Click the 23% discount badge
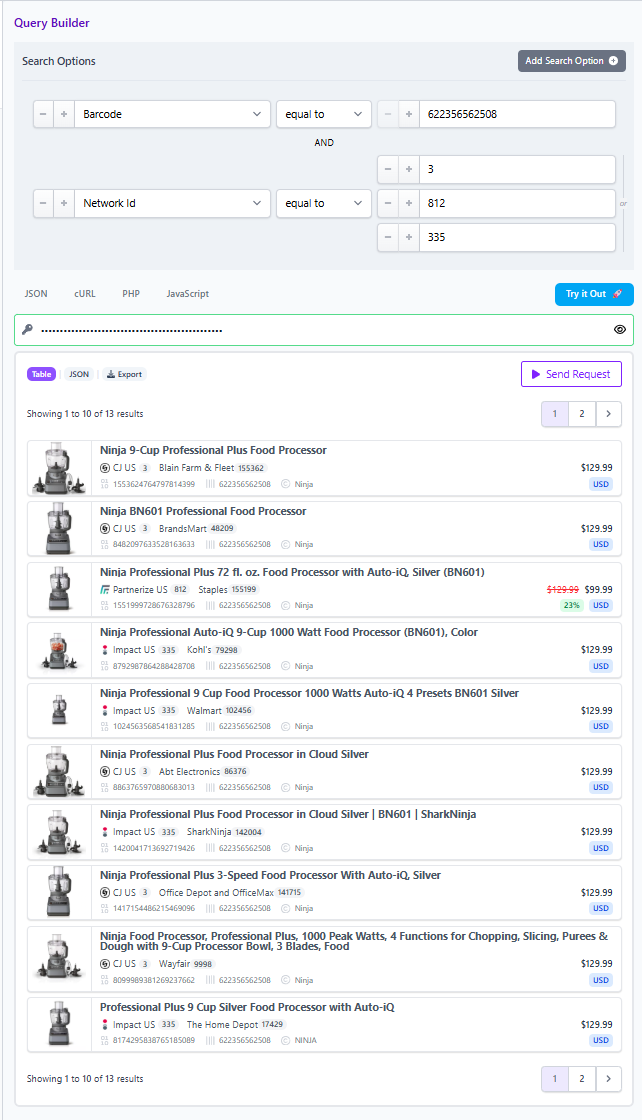Image resolution: width=642 pixels, height=1120 pixels. (x=572, y=605)
